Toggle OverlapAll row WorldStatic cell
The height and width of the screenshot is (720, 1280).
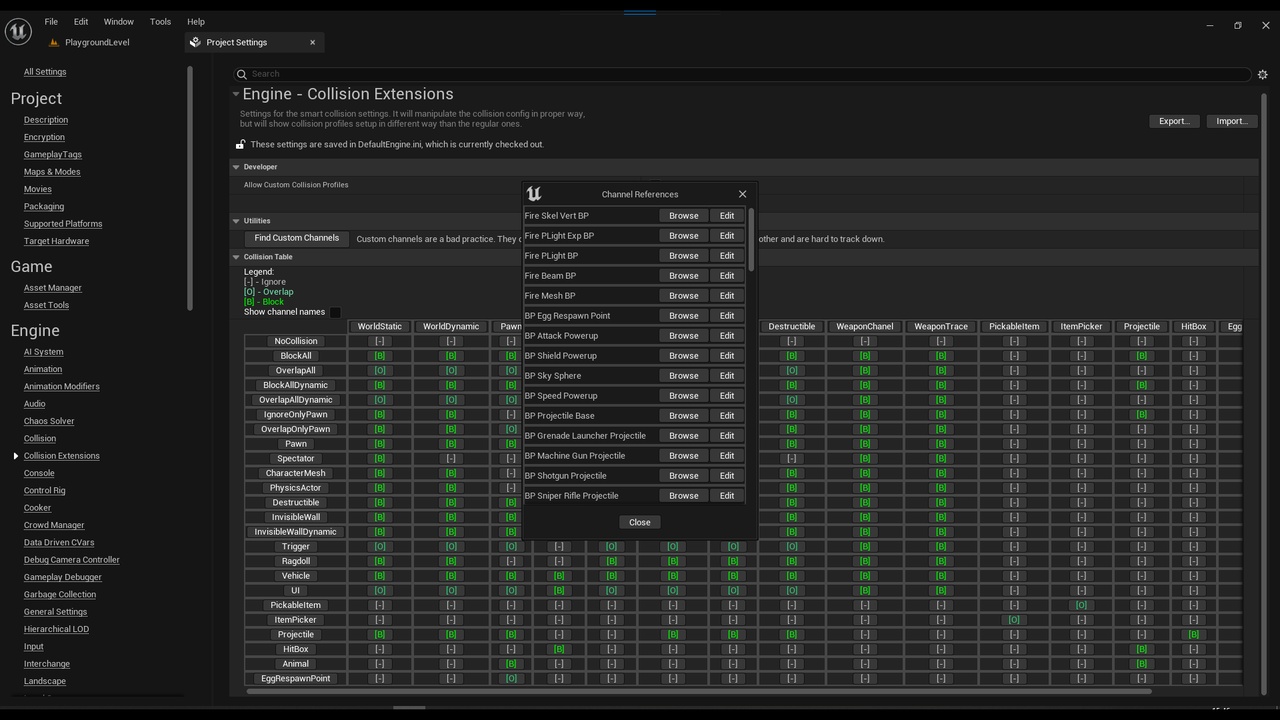click(x=380, y=370)
